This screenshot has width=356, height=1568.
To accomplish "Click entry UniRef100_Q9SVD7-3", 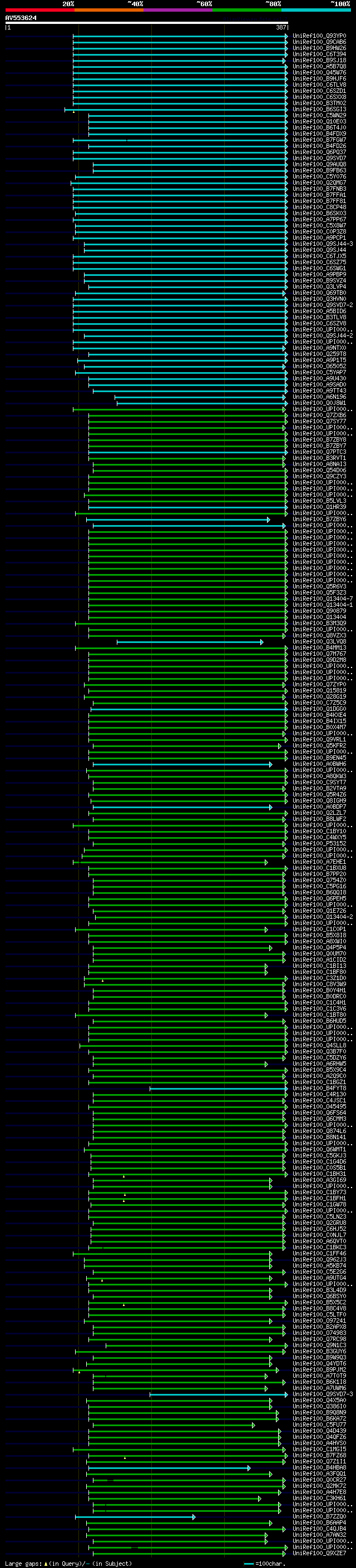I will pos(323,1394).
